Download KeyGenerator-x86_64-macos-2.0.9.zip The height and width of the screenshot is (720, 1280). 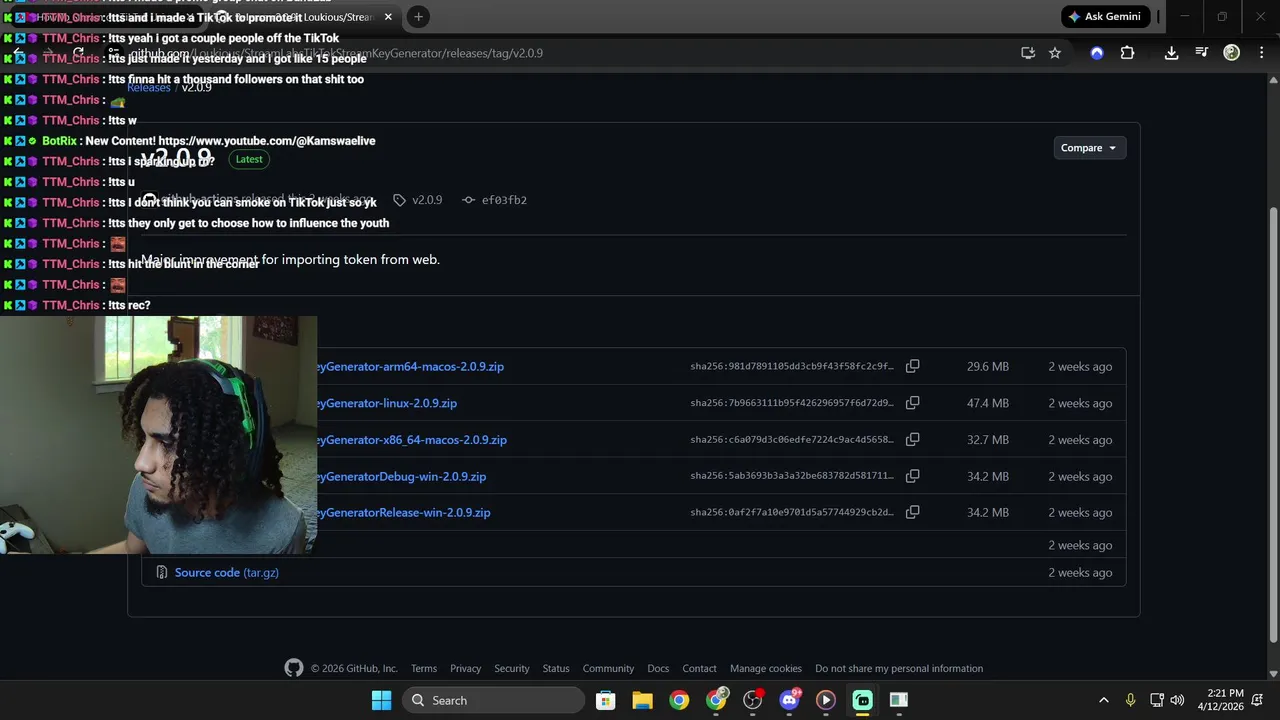[412, 440]
